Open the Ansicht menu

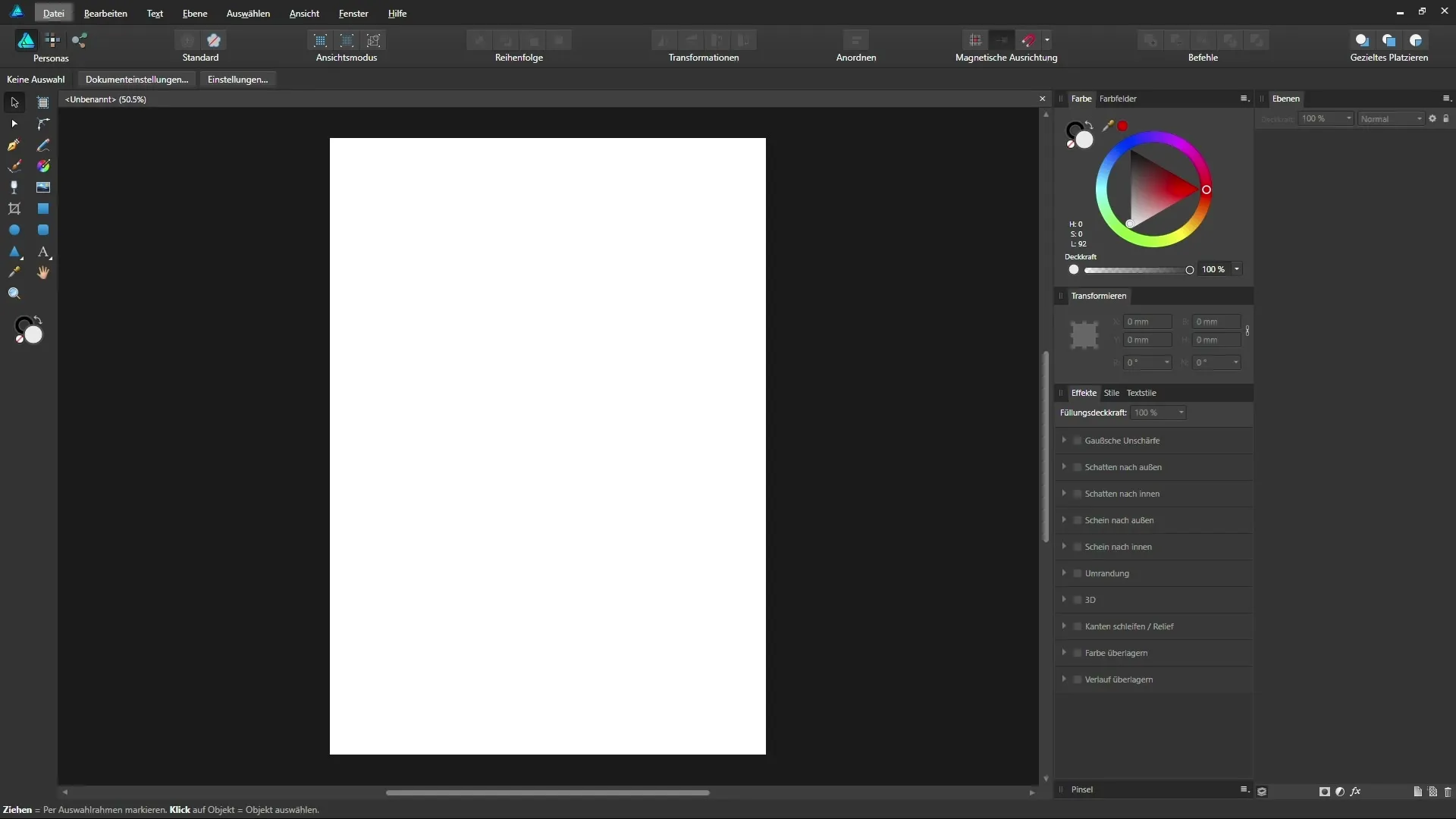tap(304, 14)
